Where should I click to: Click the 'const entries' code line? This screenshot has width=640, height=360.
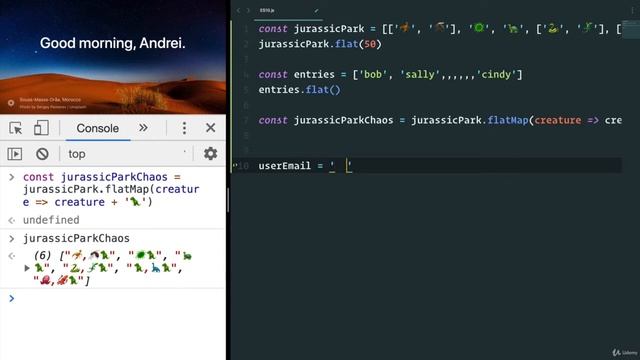coord(390,75)
